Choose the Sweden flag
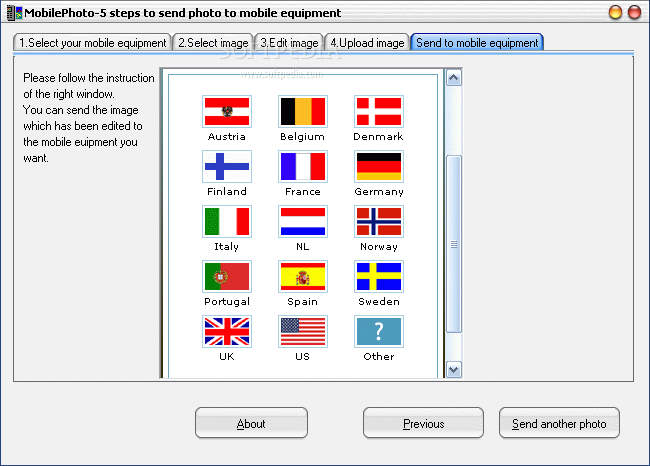 (379, 277)
